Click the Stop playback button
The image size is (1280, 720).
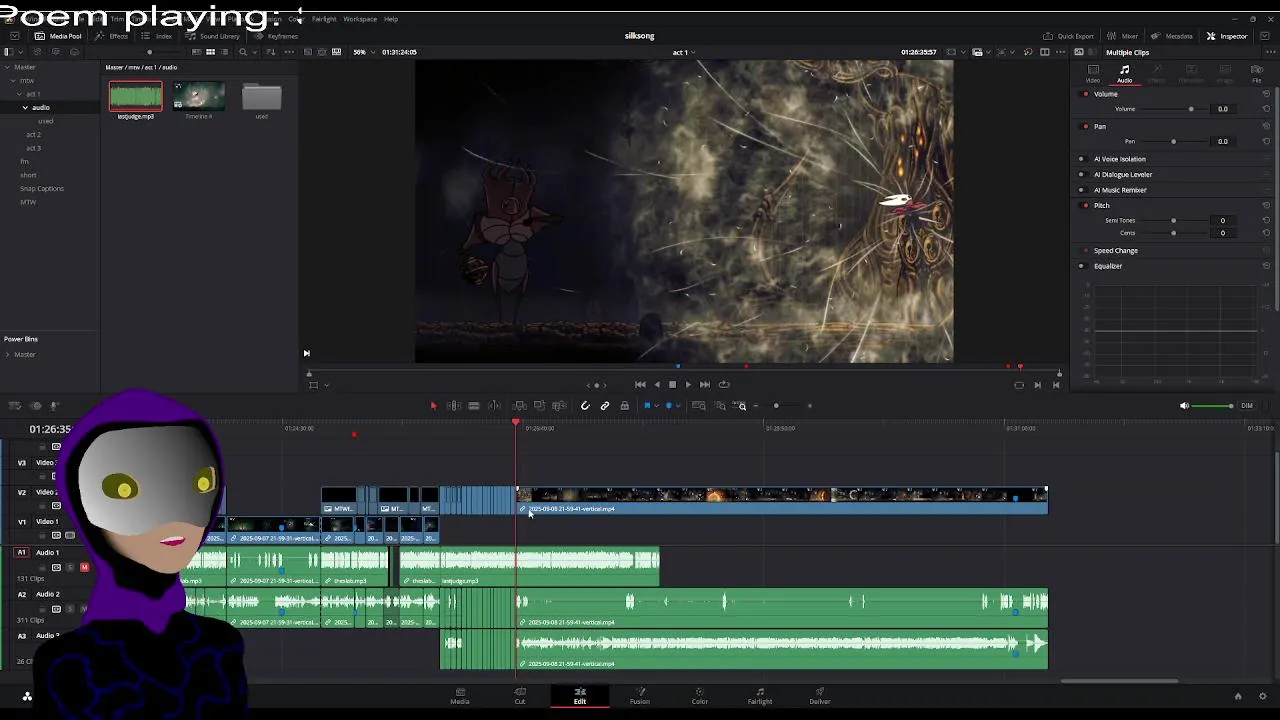click(672, 384)
